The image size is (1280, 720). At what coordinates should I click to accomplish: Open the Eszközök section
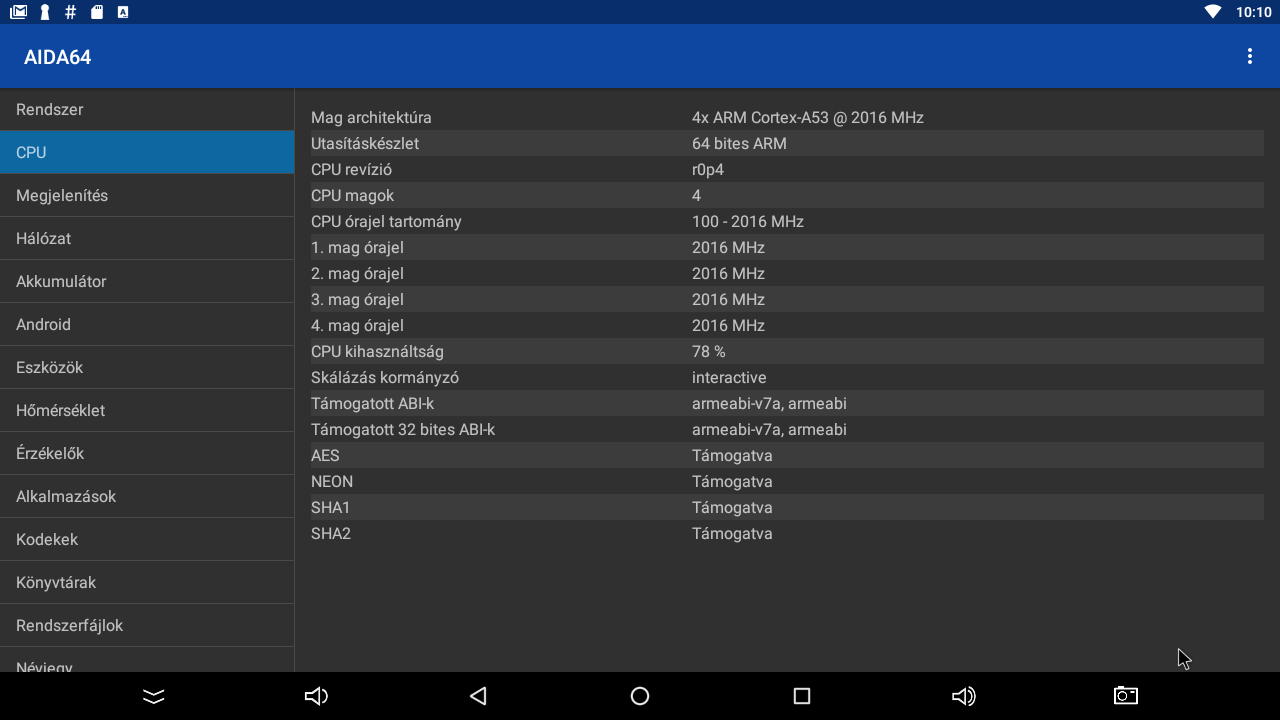click(x=147, y=367)
